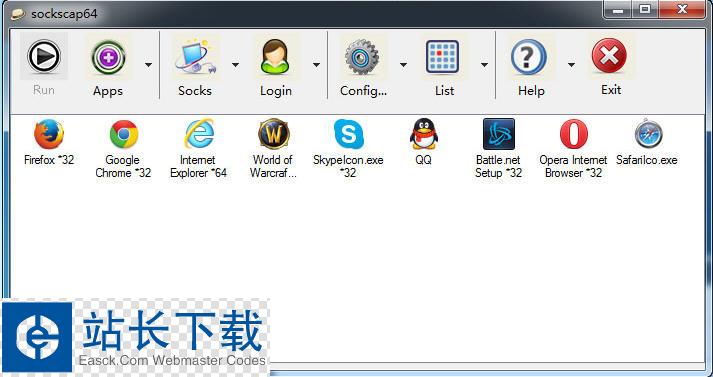Select the Firefox *32 application icon
The height and width of the screenshot is (377, 713).
point(49,134)
